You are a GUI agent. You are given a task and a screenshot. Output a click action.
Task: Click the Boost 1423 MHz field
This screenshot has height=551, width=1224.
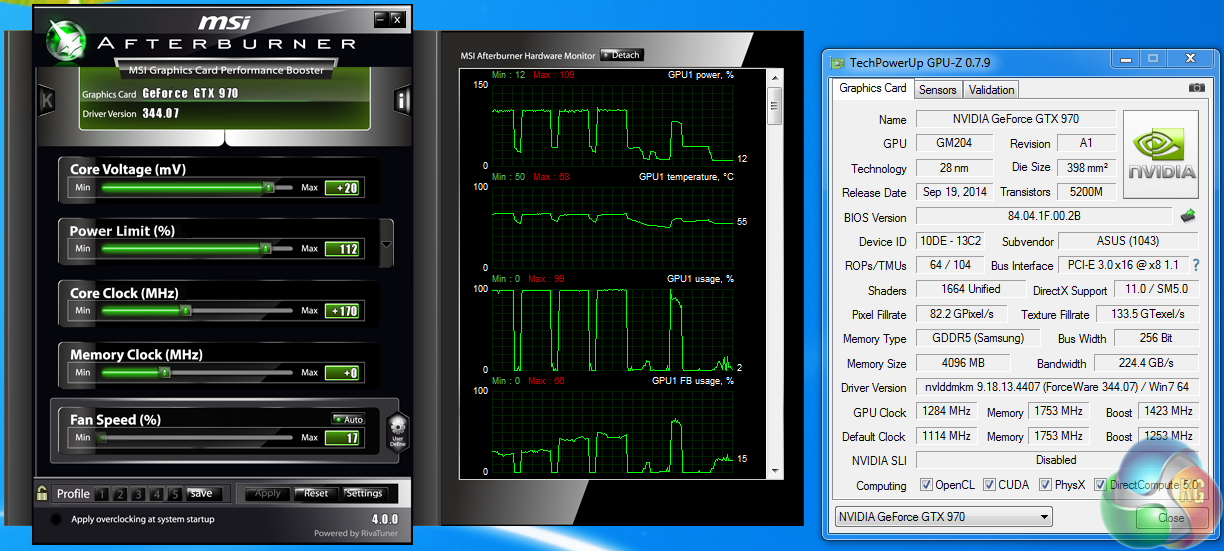tap(1167, 411)
